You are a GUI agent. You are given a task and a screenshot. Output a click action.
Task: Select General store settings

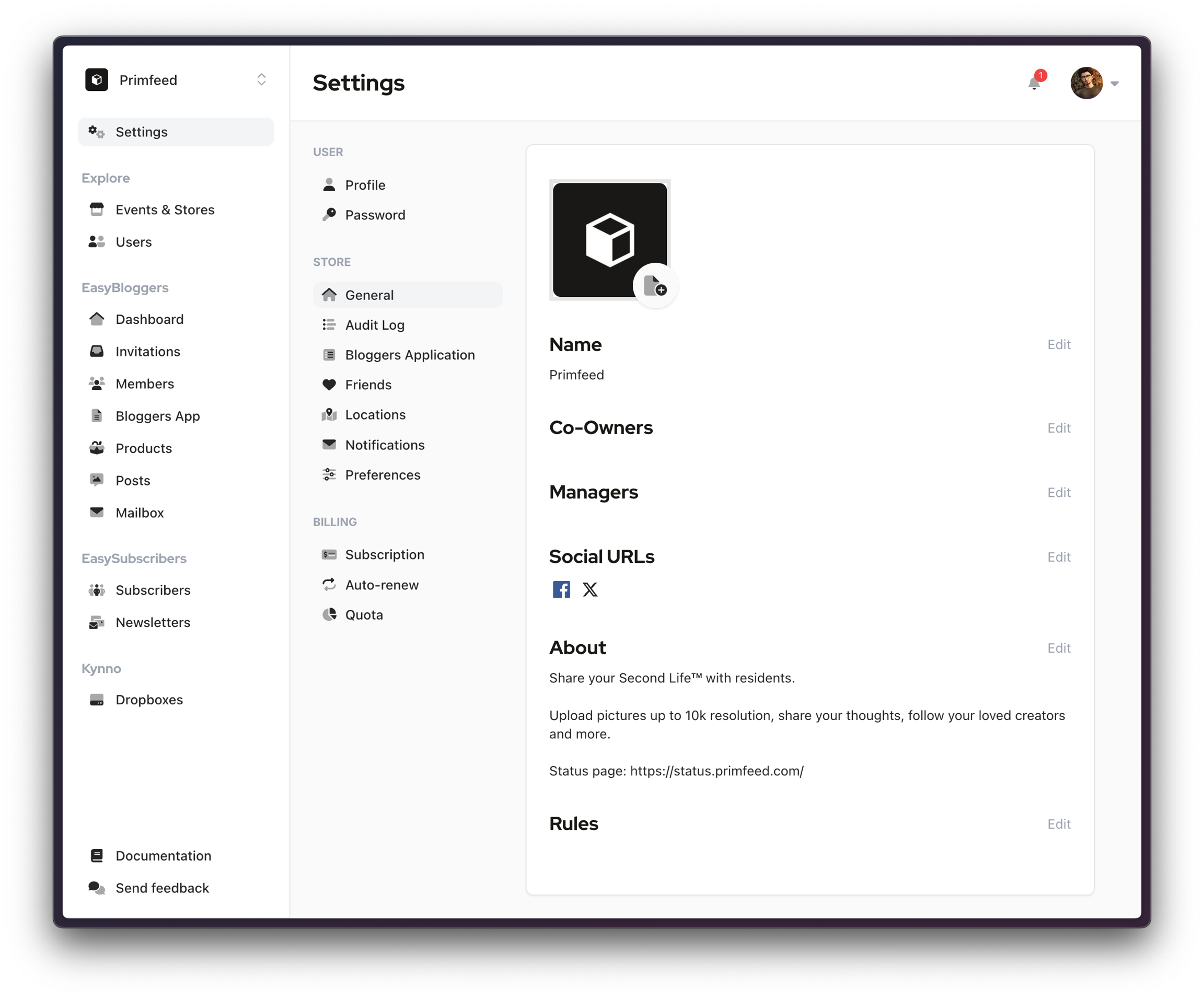click(408, 295)
